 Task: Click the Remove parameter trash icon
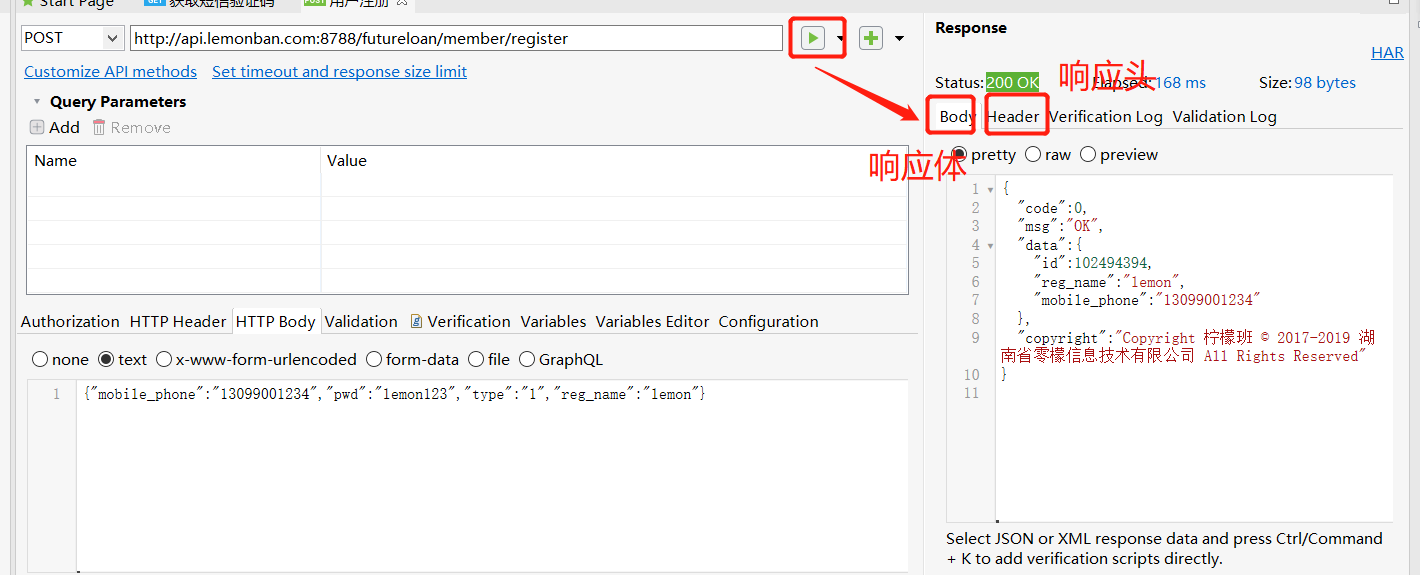pos(99,128)
